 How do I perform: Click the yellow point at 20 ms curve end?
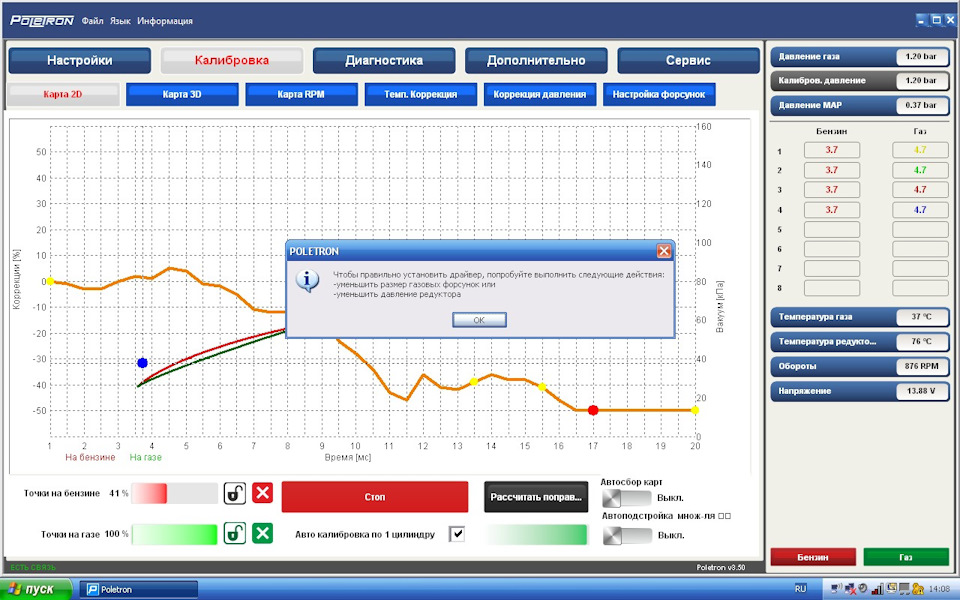point(694,410)
